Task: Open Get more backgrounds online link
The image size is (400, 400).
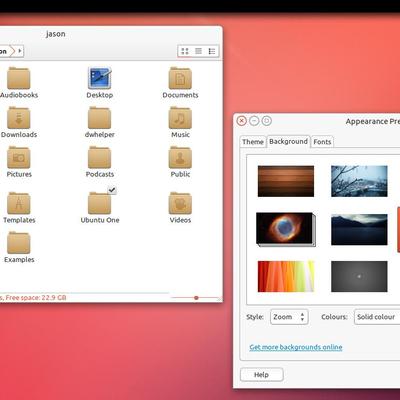Action: [296, 347]
